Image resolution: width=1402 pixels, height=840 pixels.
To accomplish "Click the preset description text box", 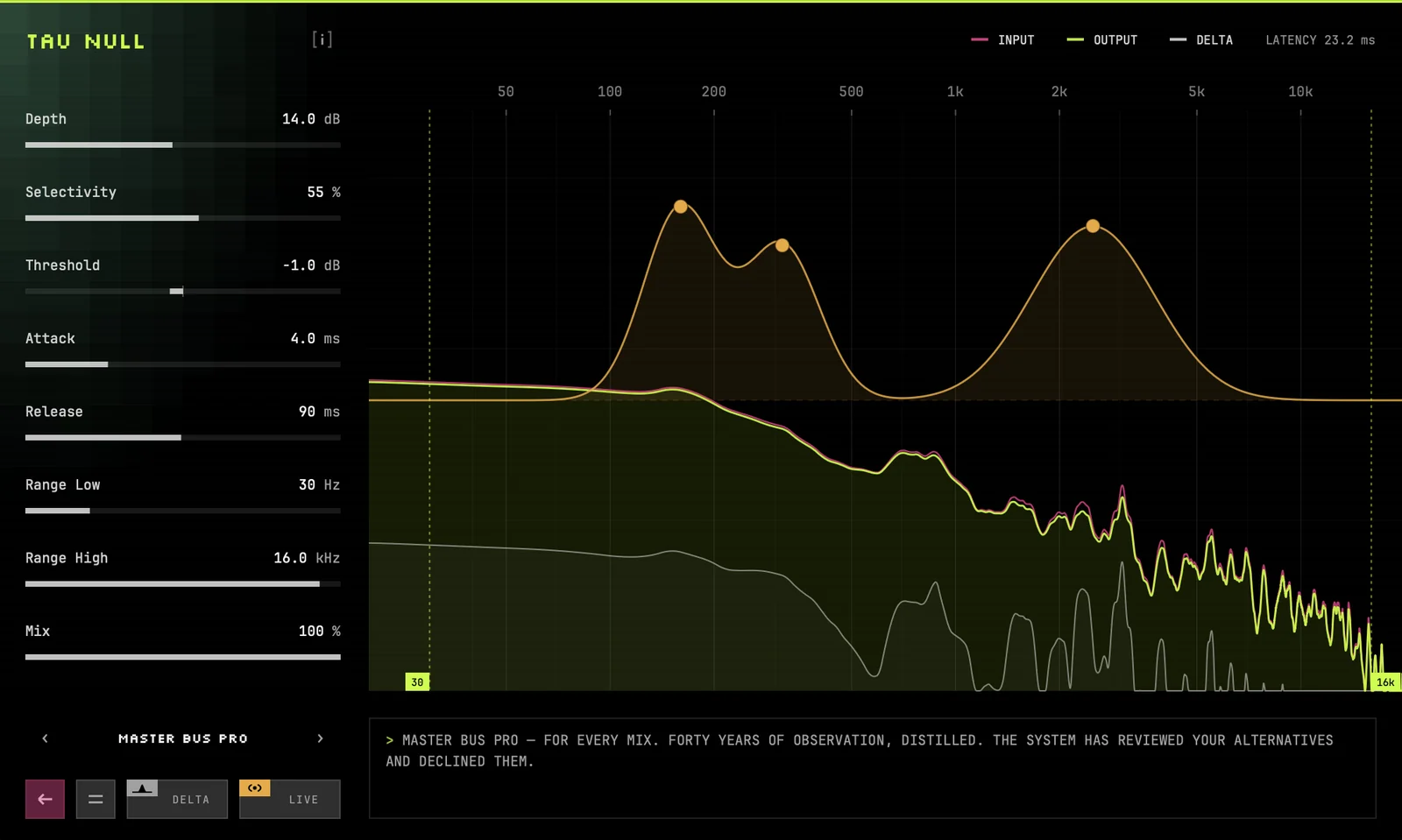I will tap(872, 768).
